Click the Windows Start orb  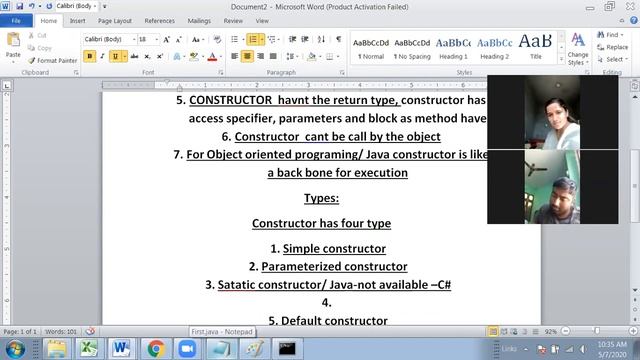(15, 349)
